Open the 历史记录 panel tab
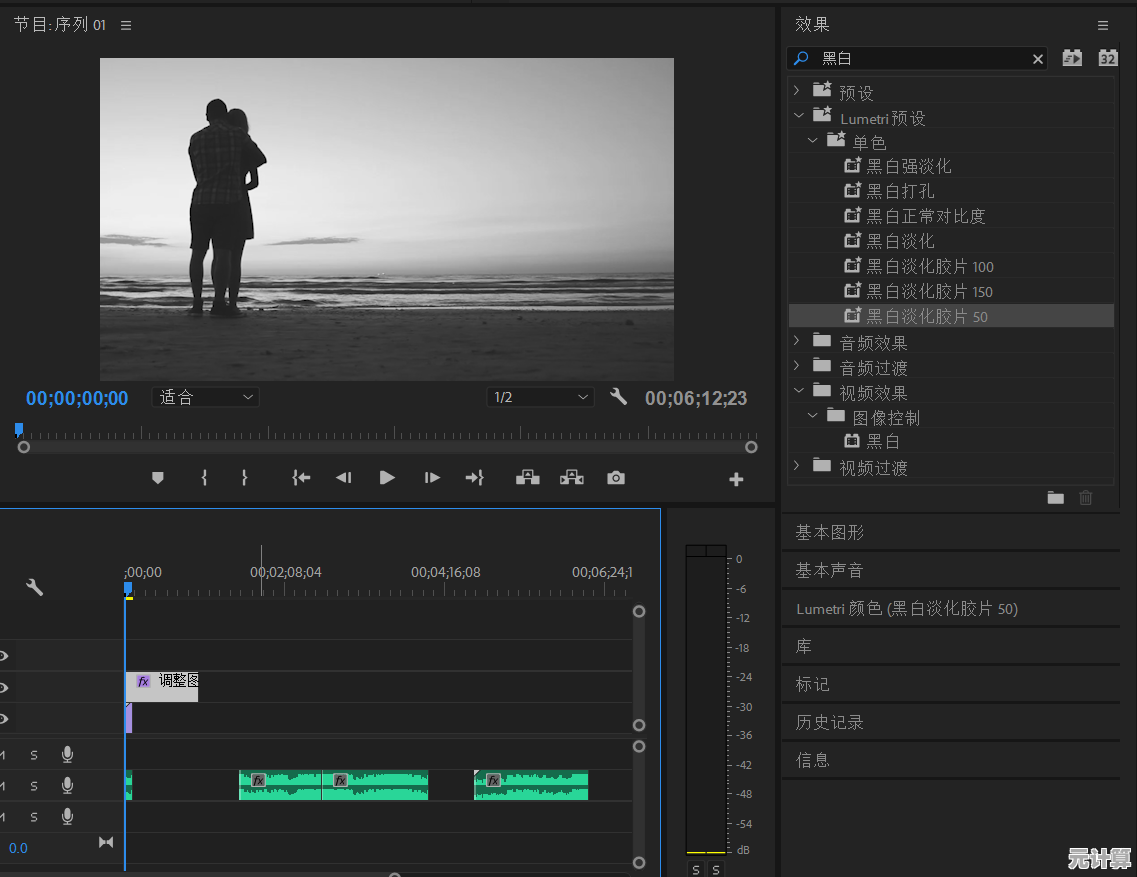This screenshot has width=1137, height=877. (829, 722)
